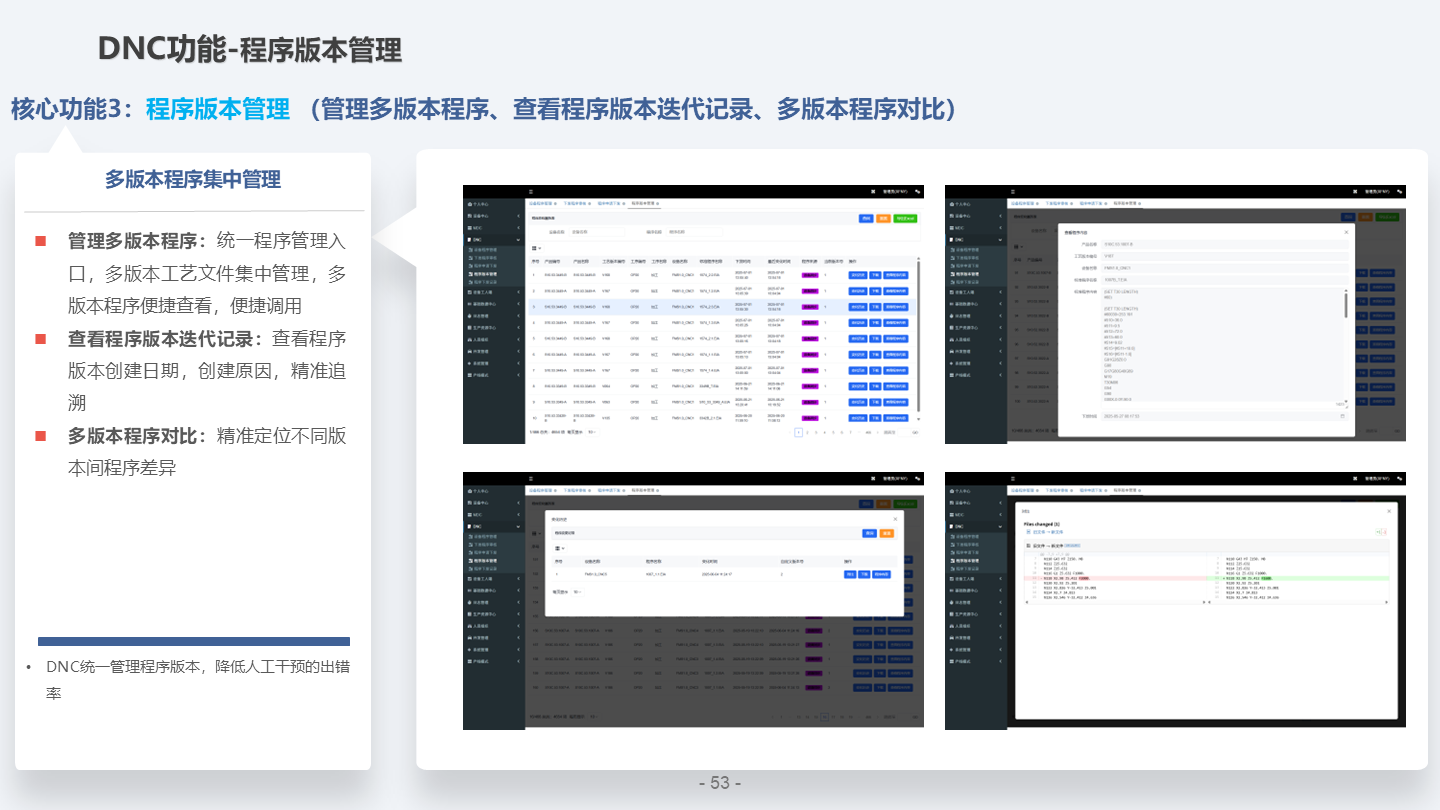Open column settings dropdown in history dialog
This screenshot has width=1440, height=810.
pos(560,548)
